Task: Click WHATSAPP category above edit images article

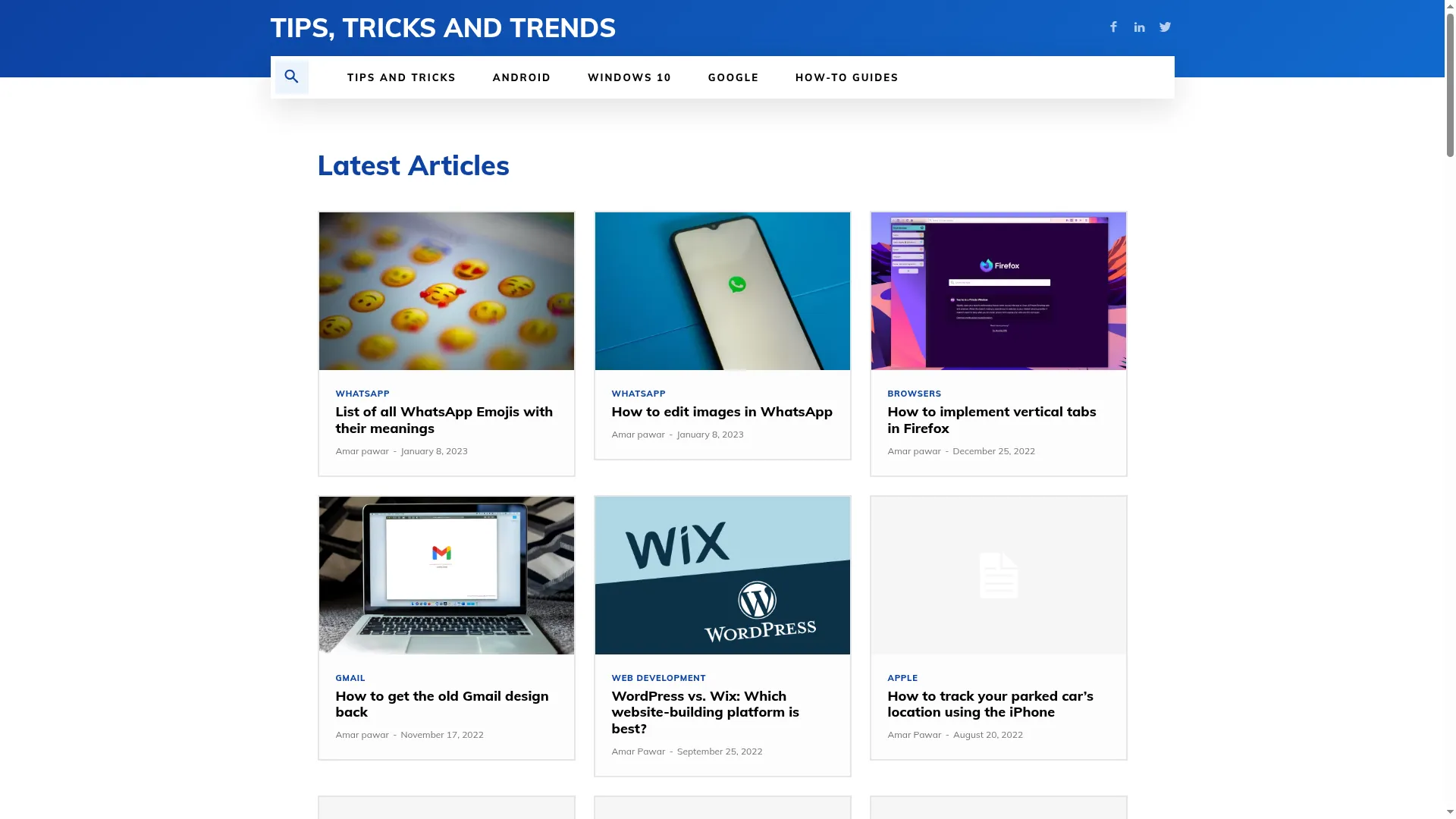Action: [x=639, y=394]
